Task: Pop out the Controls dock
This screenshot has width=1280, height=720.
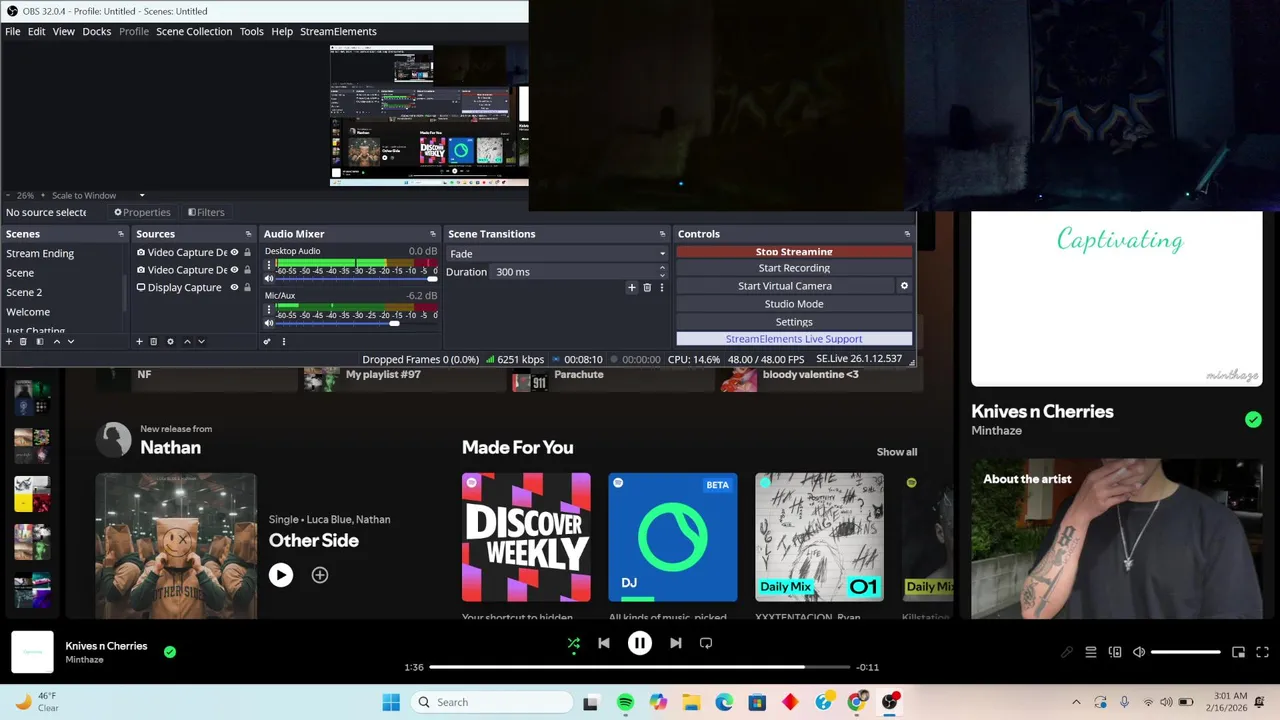Action: point(907,234)
